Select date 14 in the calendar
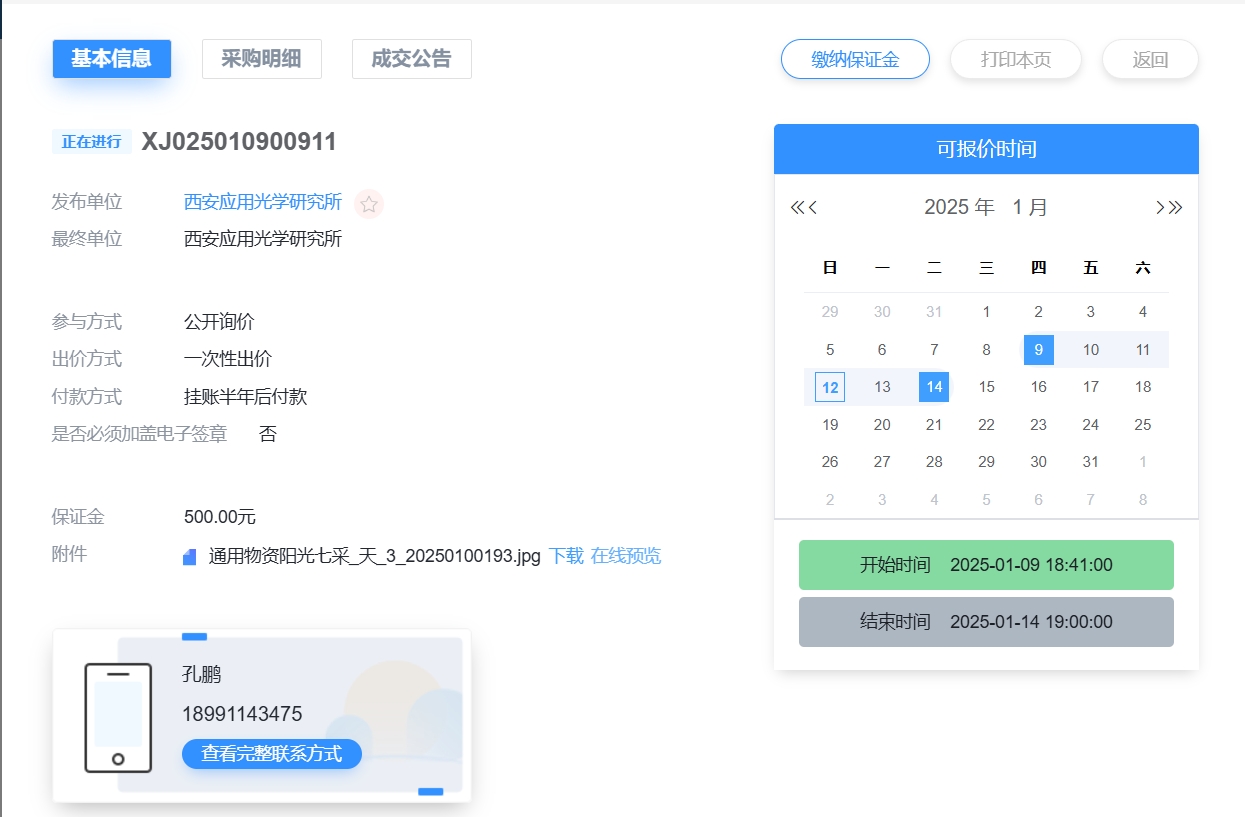The image size is (1245, 817). coord(934,386)
